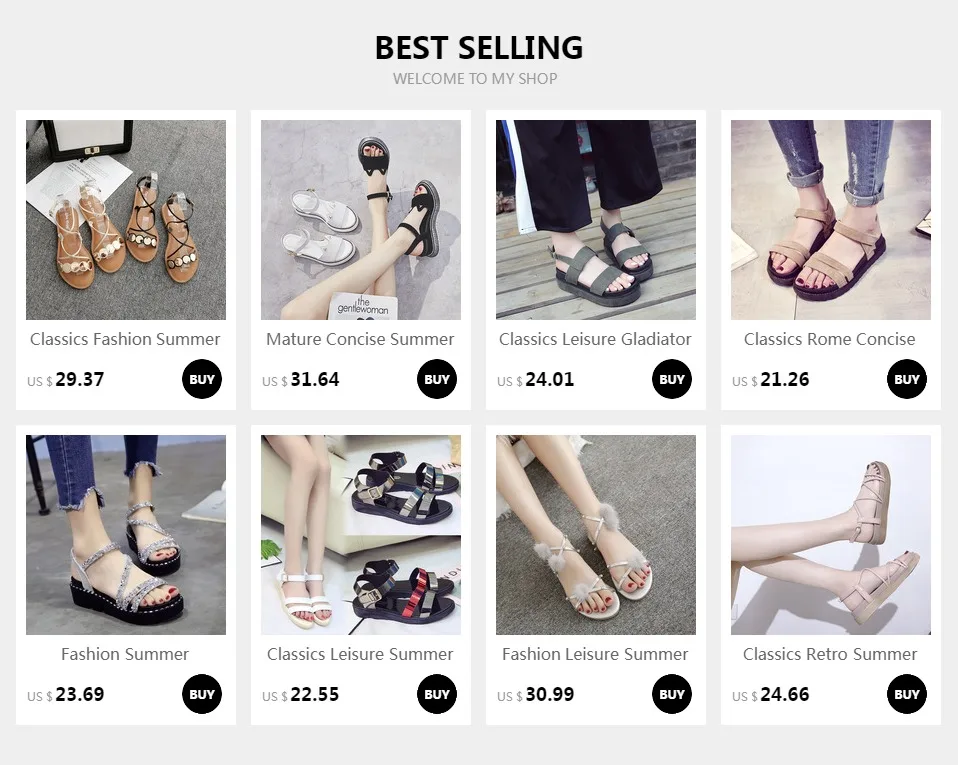Click the Fashion Leisure Summer title link
958x765 pixels.
tap(595, 654)
